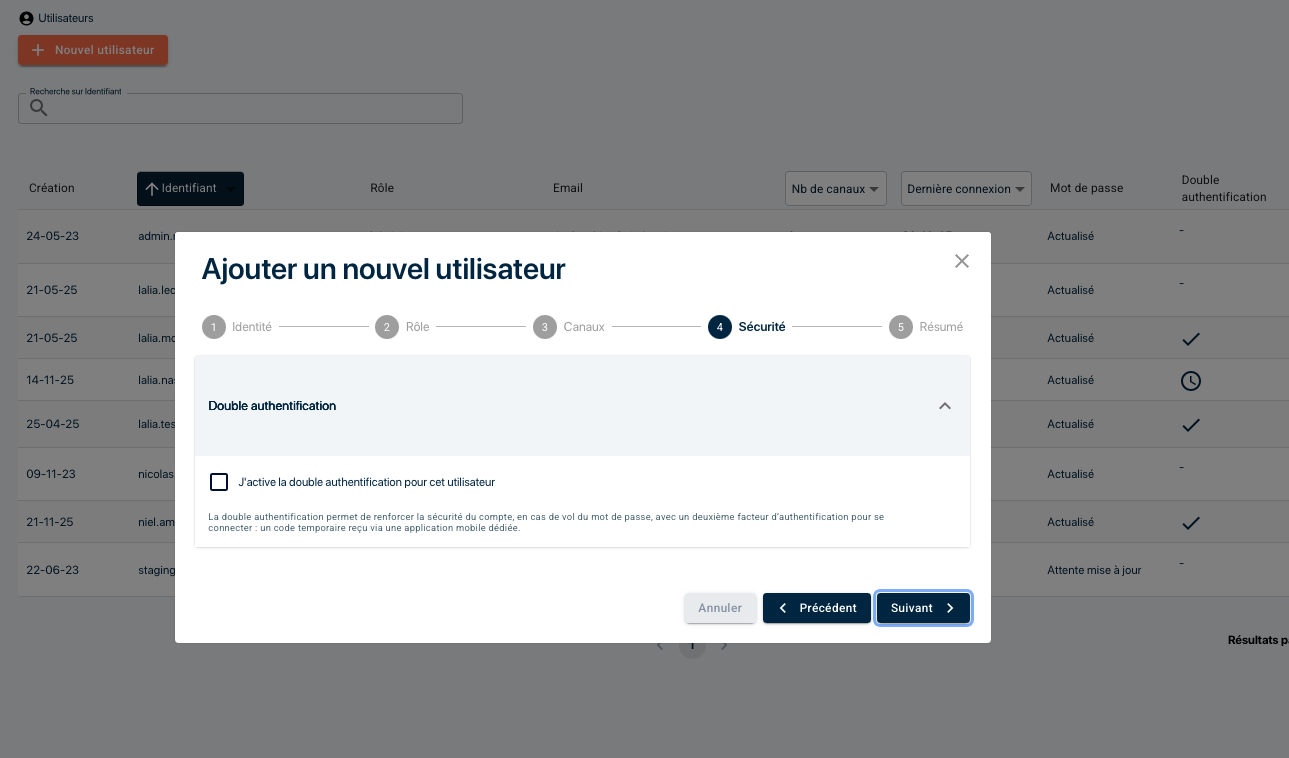The width and height of the screenshot is (1289, 758).
Task: Open the Dernière connexion dropdown
Action: pyautogui.click(x=966, y=189)
